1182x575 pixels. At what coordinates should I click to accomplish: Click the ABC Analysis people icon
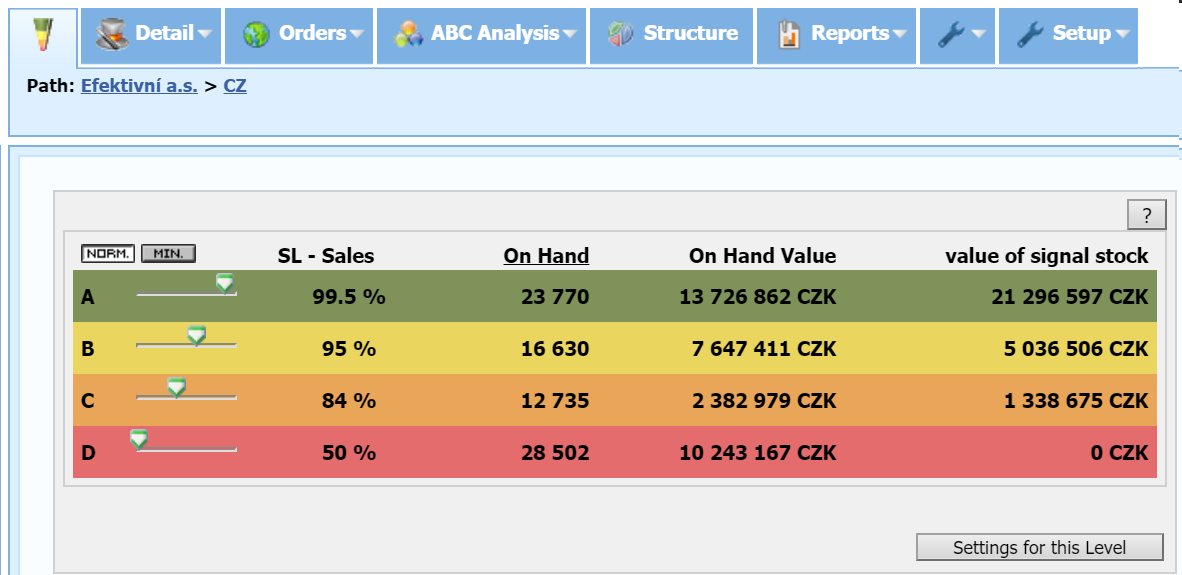pyautogui.click(x=408, y=34)
